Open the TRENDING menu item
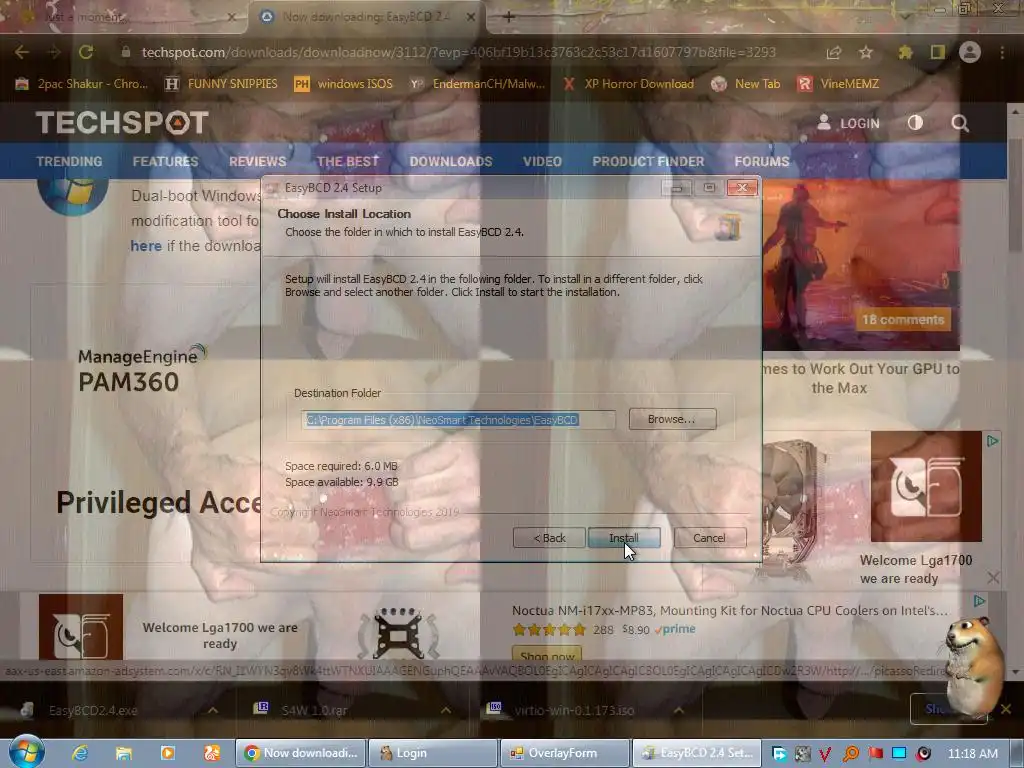Screen dimensions: 1024x768 coord(69,161)
